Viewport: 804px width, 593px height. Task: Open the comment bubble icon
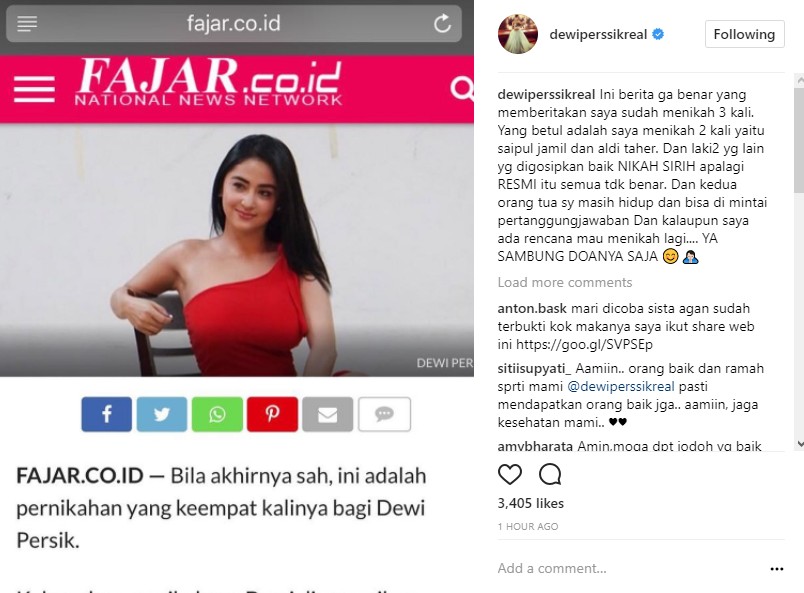click(x=550, y=475)
